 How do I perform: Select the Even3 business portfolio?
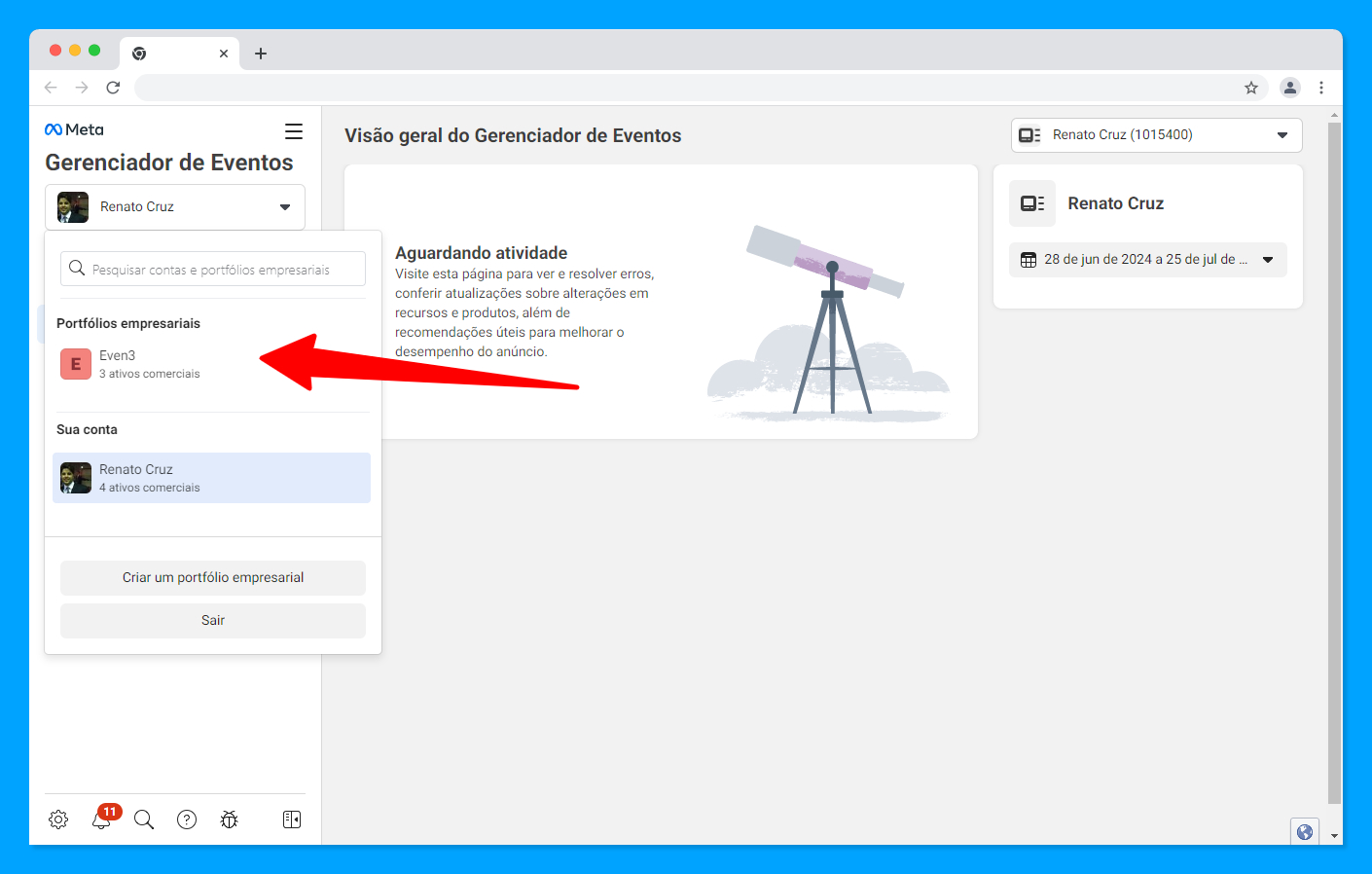click(x=211, y=364)
